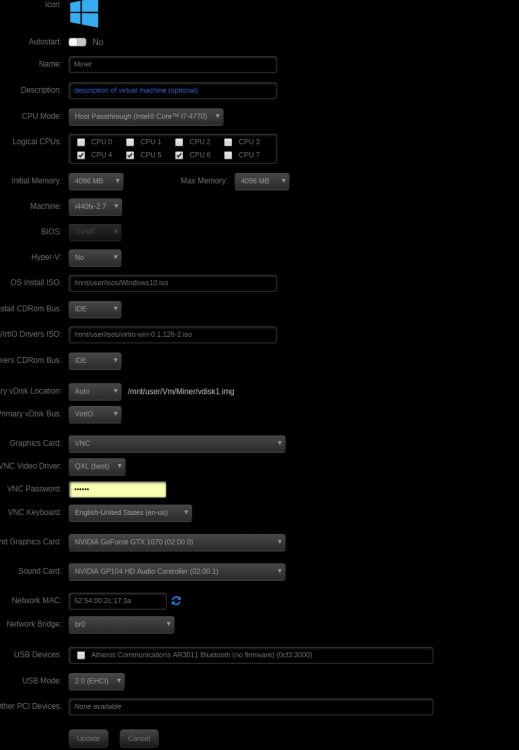This screenshot has width=519, height=750.
Task: Open the disabled BIOS OVMF dropdown
Action: coord(95,232)
